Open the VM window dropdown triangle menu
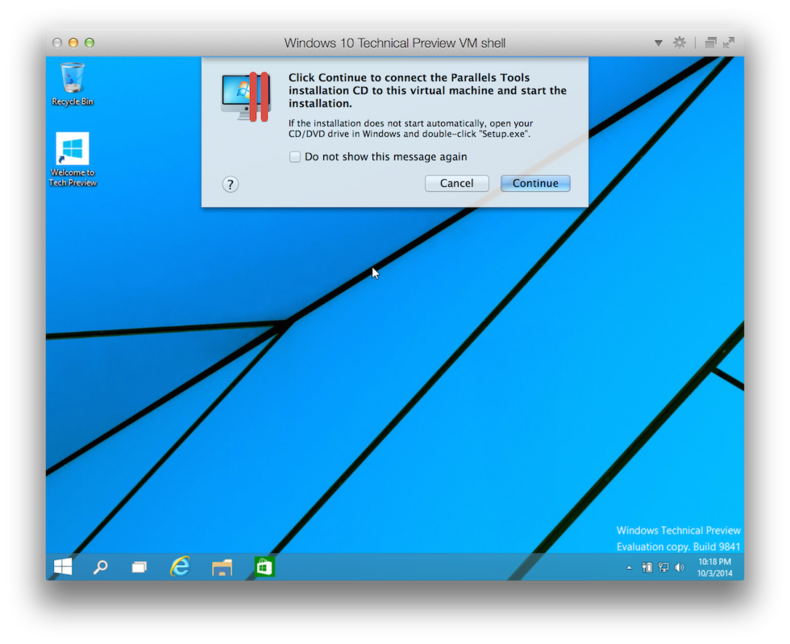The image size is (790, 644). pyautogui.click(x=658, y=43)
